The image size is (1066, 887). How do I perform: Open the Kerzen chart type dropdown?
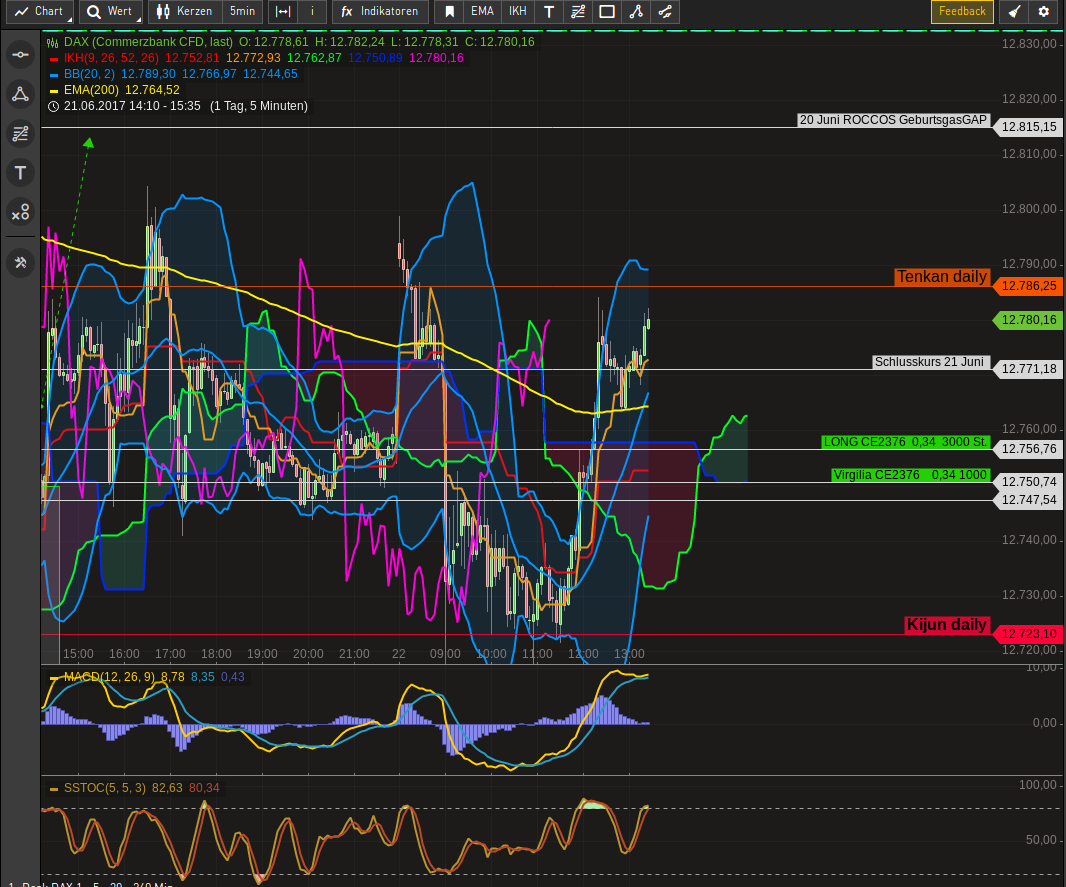coord(185,12)
